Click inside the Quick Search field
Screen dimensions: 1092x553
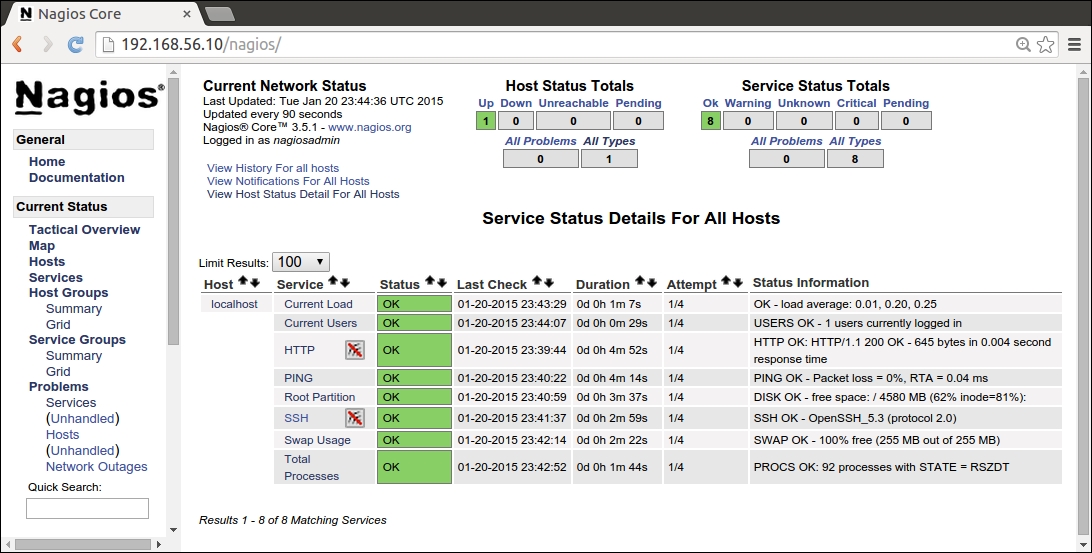coord(87,509)
